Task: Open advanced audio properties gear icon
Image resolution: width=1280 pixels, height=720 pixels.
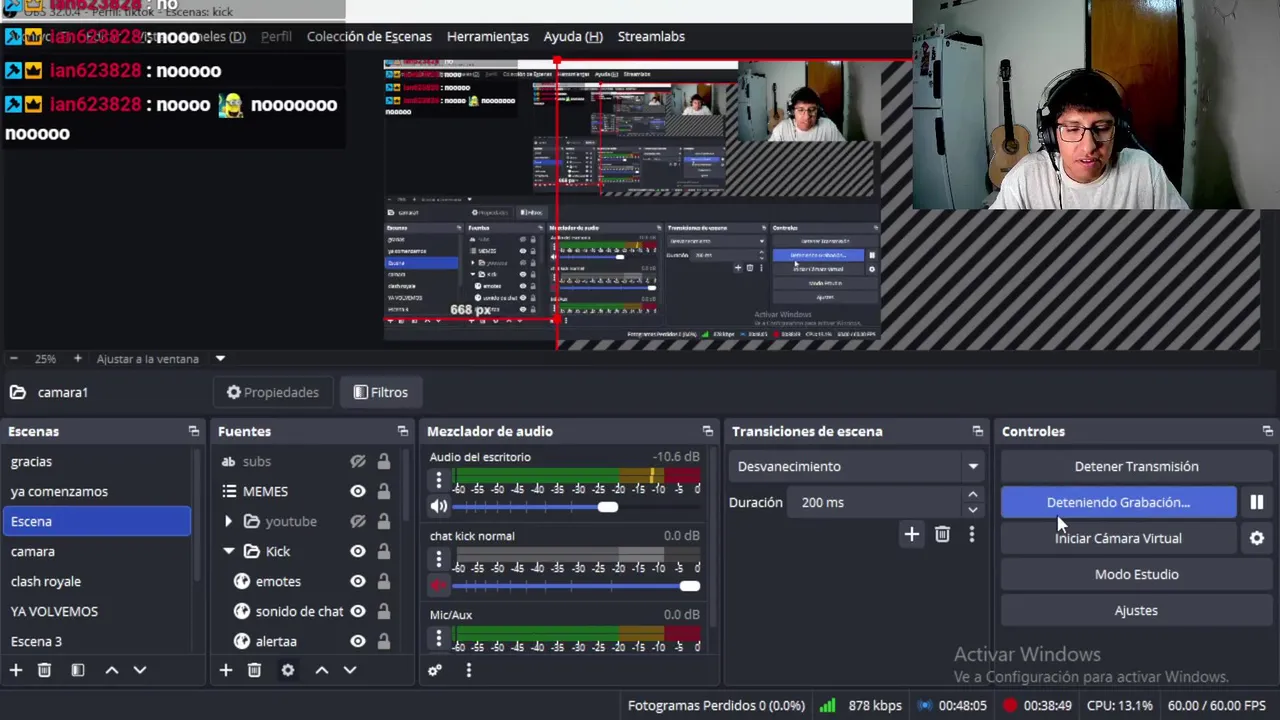Action: (x=435, y=670)
